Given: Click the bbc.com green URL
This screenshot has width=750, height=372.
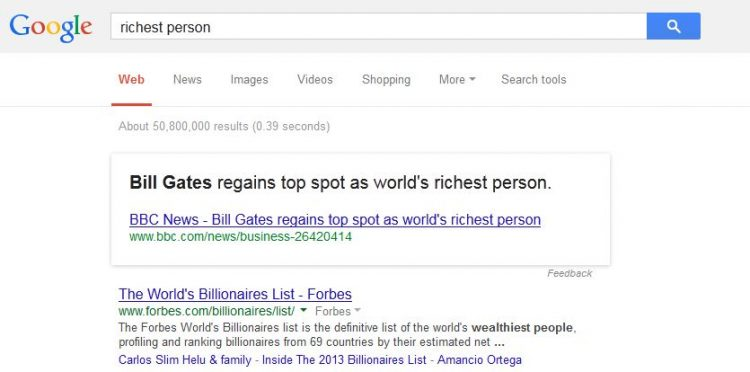Looking at the screenshot, I should tap(241, 236).
